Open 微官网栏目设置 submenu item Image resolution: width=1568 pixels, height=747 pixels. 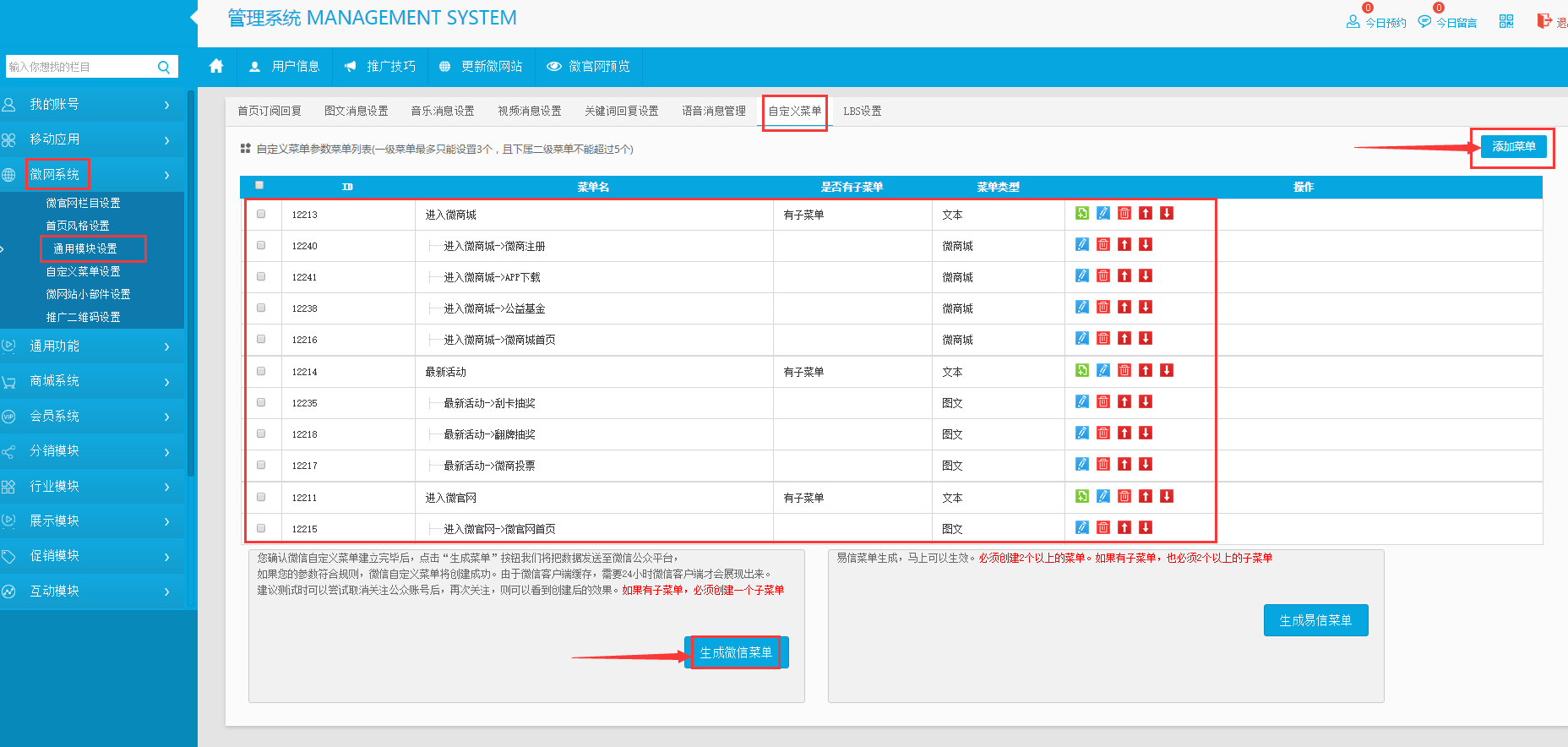(84, 203)
